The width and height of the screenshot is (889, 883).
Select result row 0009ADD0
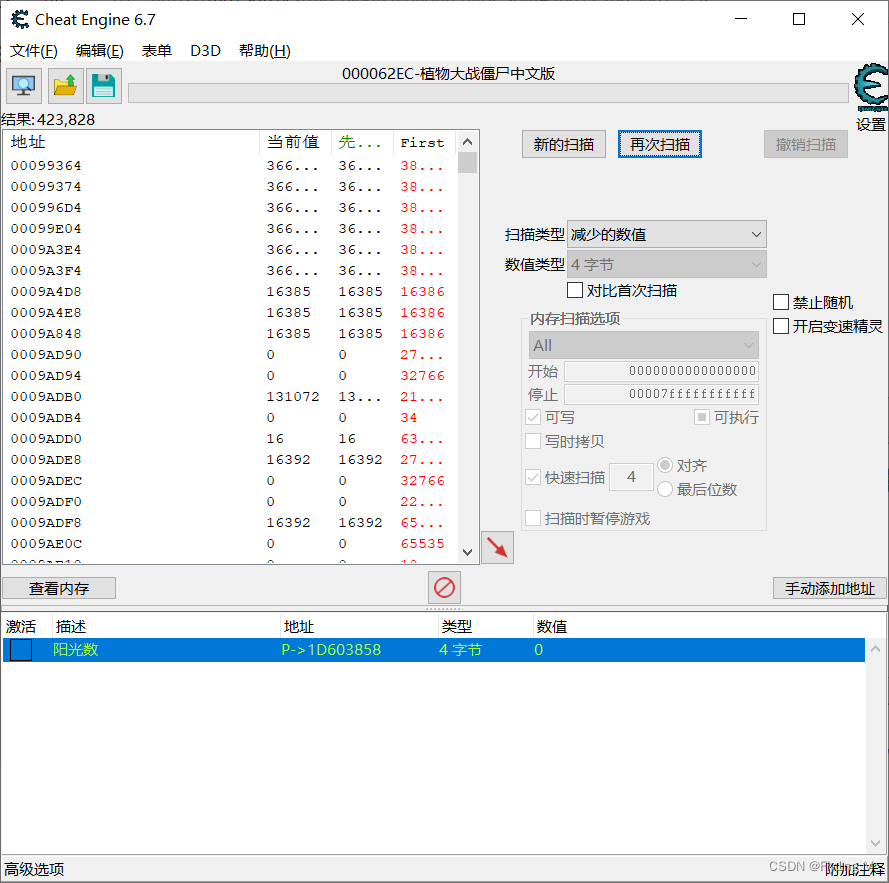pos(229,438)
